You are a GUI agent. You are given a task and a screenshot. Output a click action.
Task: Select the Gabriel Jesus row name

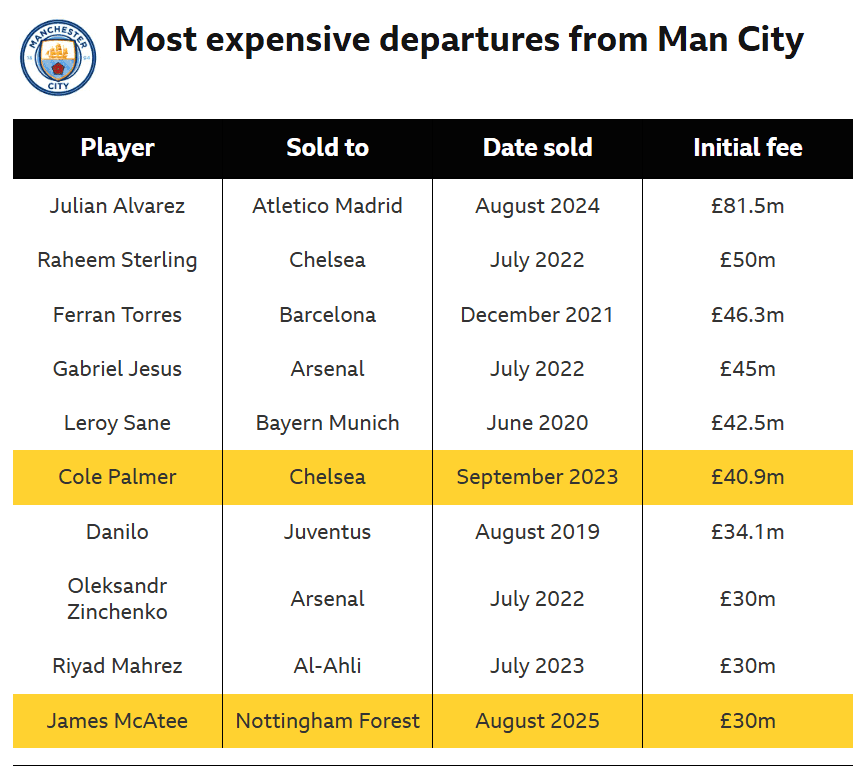point(117,369)
